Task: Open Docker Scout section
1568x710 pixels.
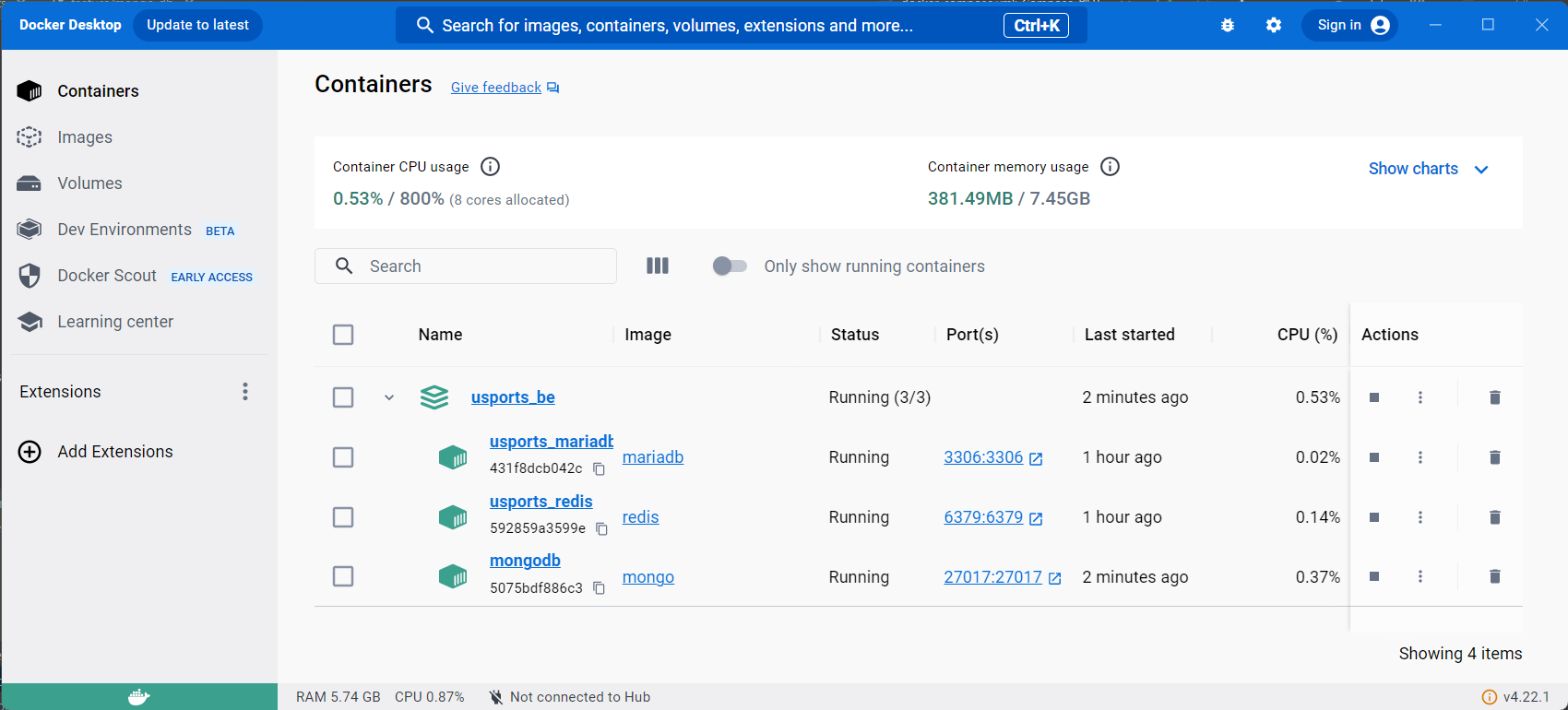Action: [x=139, y=275]
